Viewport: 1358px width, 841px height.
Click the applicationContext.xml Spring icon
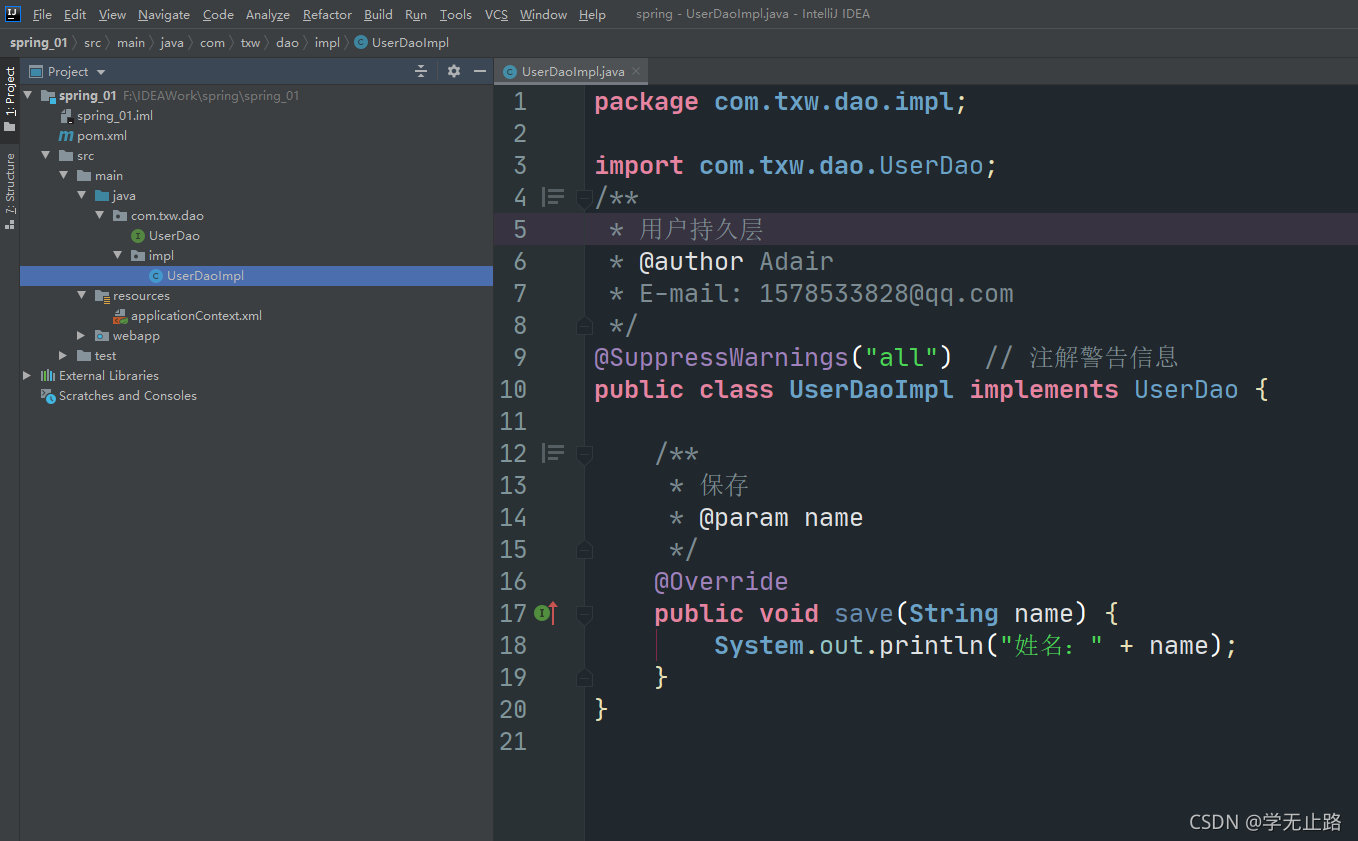click(120, 316)
